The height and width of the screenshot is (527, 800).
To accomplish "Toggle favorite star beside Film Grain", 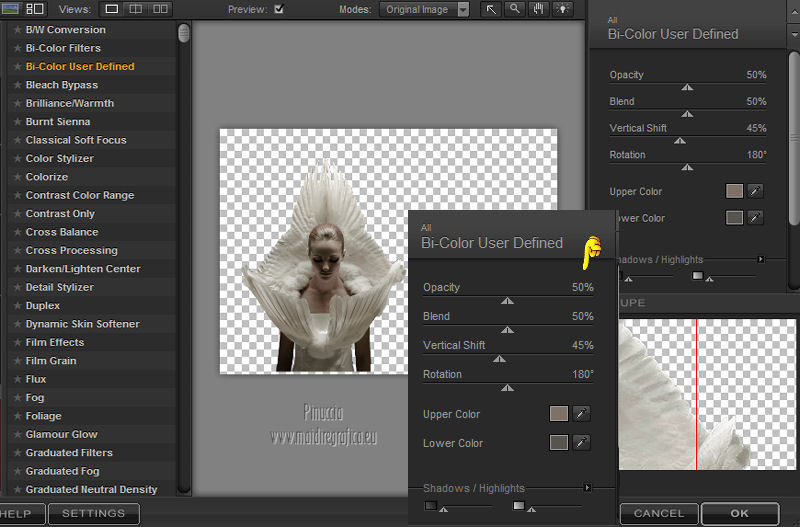I will click(17, 361).
